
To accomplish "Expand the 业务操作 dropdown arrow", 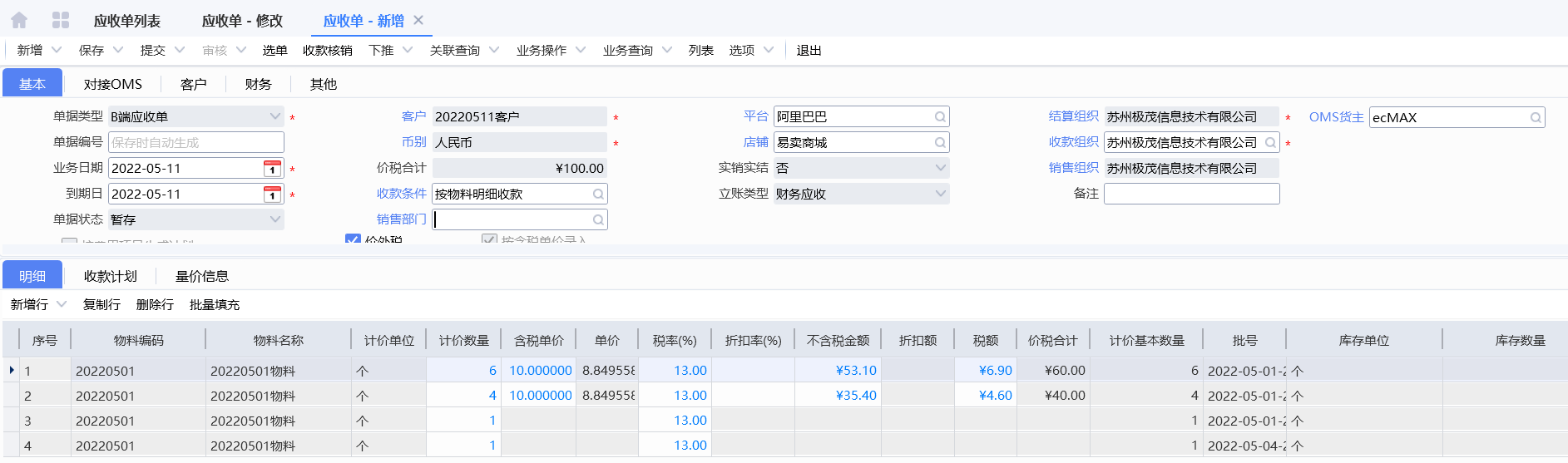I will pyautogui.click(x=581, y=50).
